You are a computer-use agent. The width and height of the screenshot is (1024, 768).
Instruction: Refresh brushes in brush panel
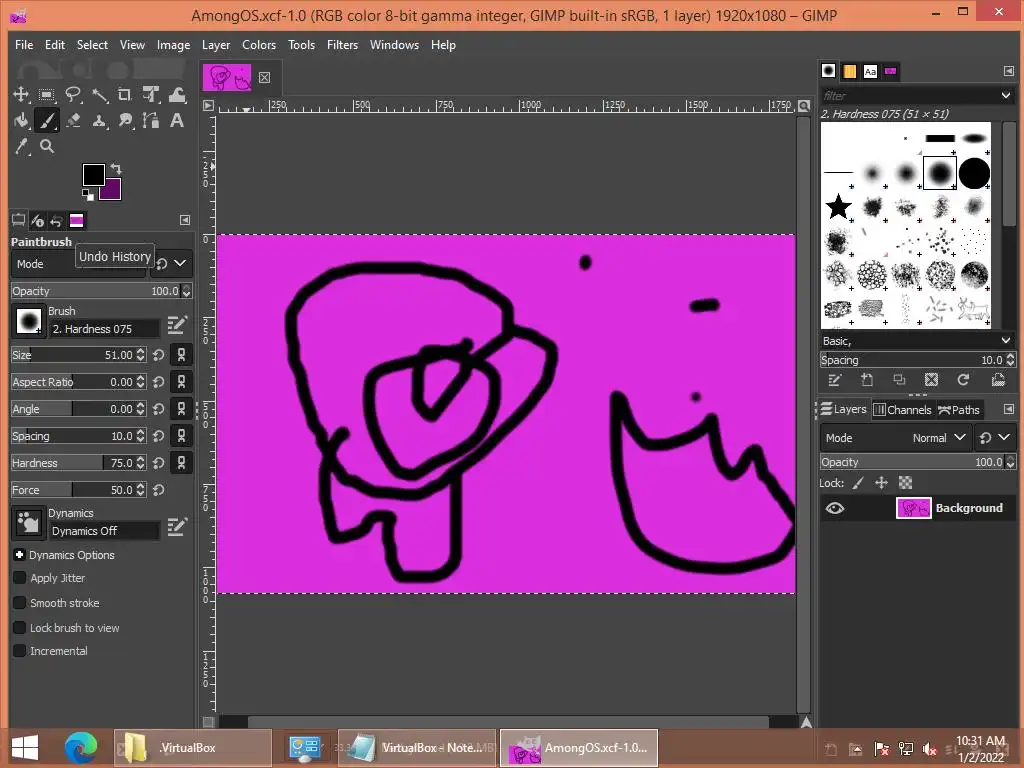pyautogui.click(x=963, y=380)
